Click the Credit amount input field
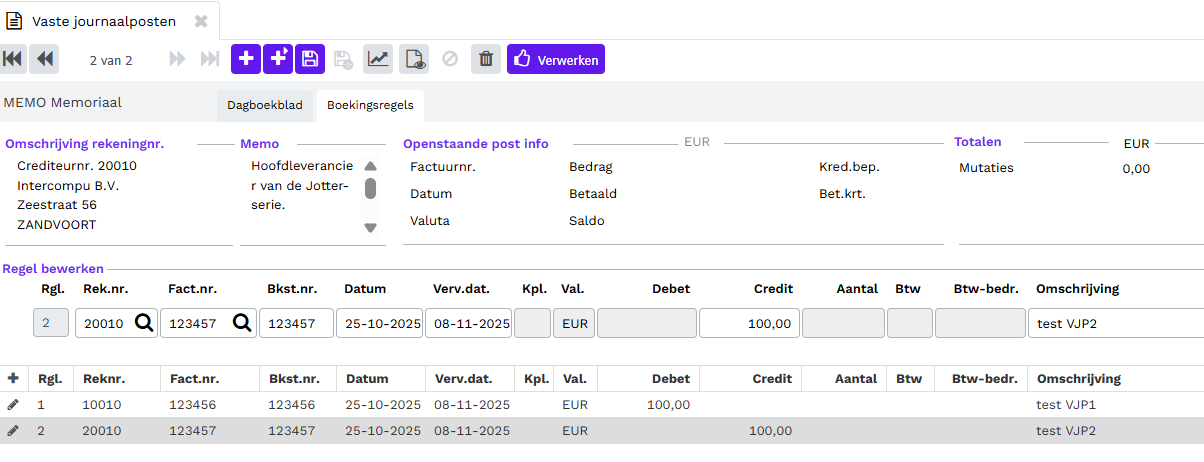Screen dimensions: 1204x462 pos(747,323)
